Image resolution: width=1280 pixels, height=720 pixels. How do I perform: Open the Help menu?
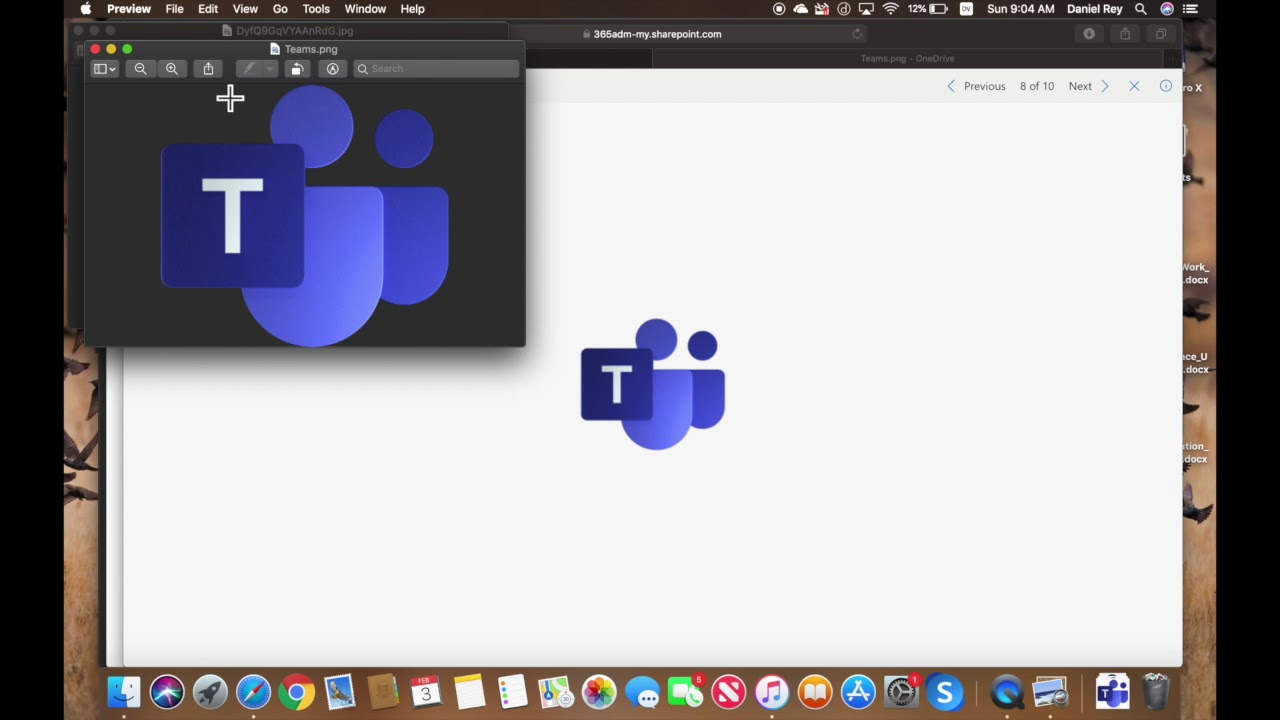tap(412, 9)
